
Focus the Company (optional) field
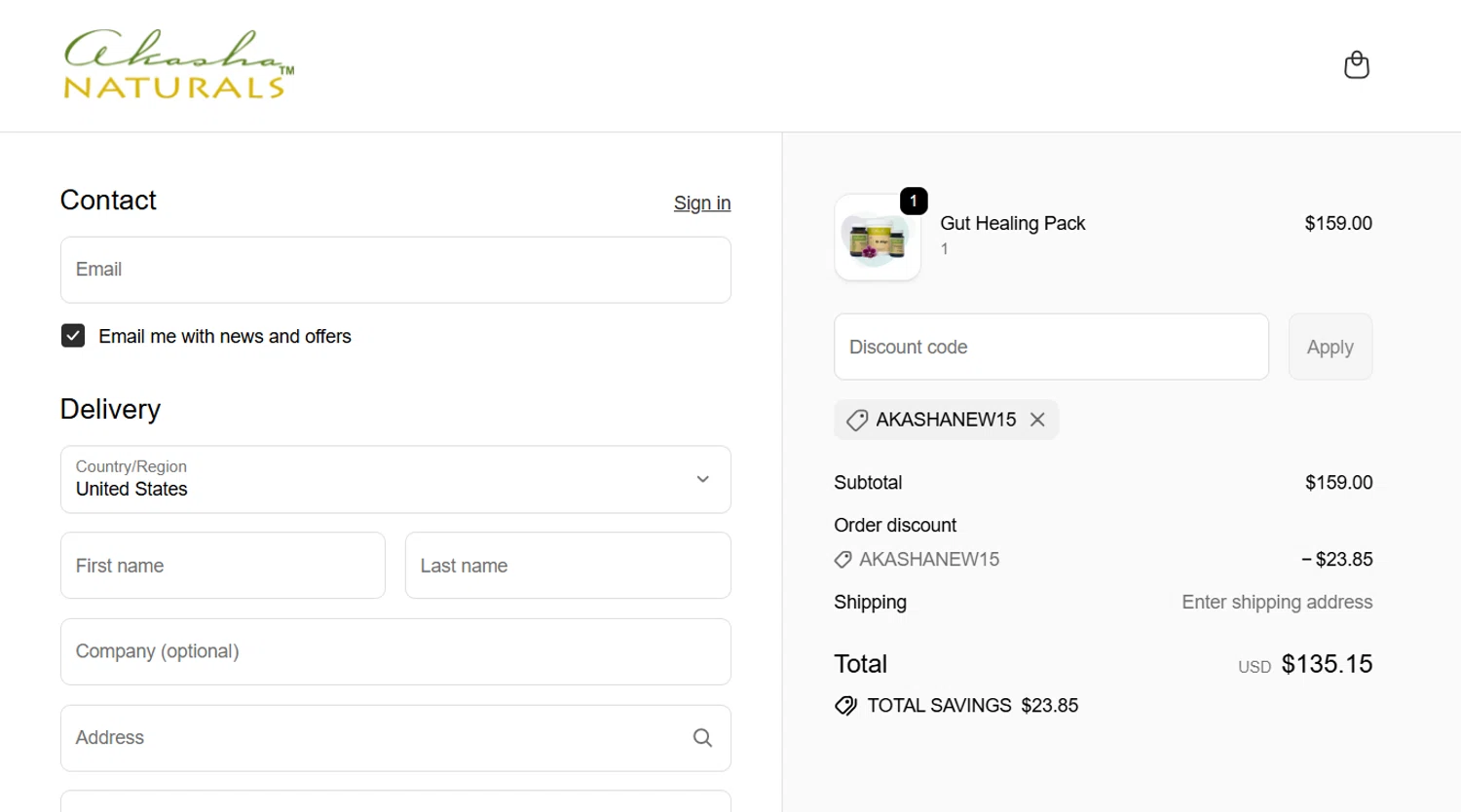395,651
